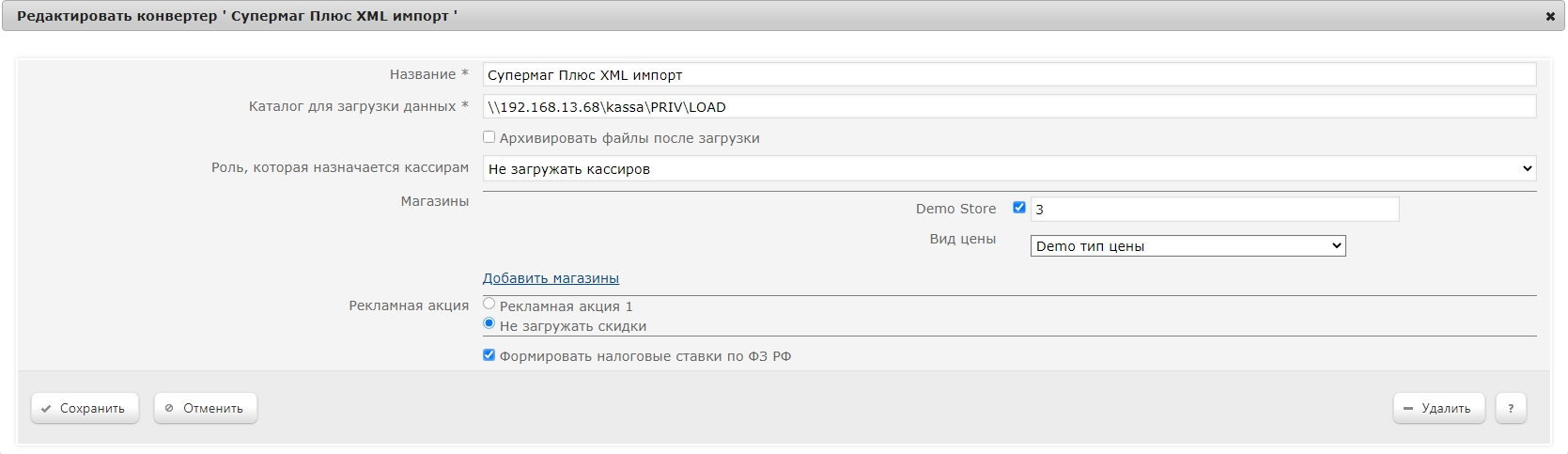Select the Не загружать скидки radio option
The width and height of the screenshot is (1568, 454).
(489, 323)
